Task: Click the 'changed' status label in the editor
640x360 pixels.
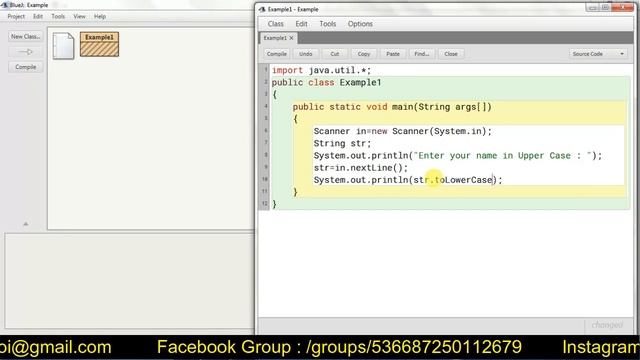Action: point(607,325)
